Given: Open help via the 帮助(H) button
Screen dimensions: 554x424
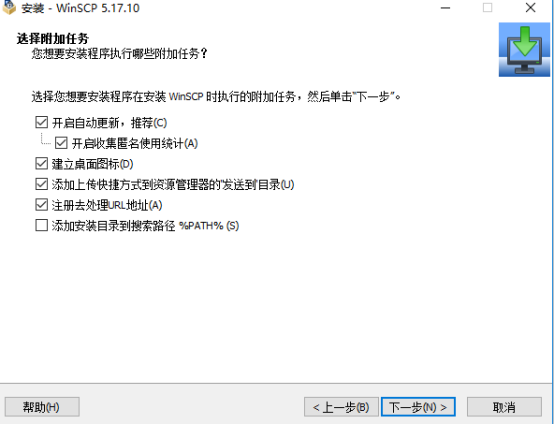Looking at the screenshot, I should click(42, 407).
